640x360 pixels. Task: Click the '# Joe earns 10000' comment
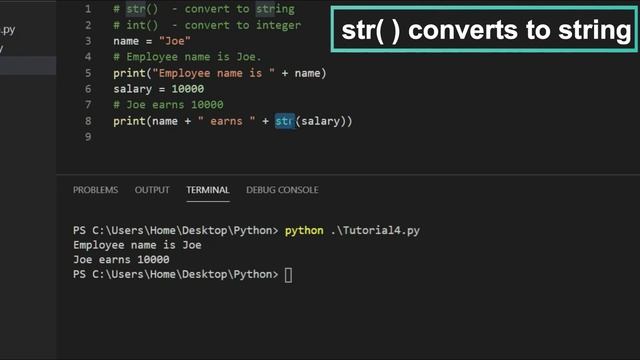(x=168, y=104)
